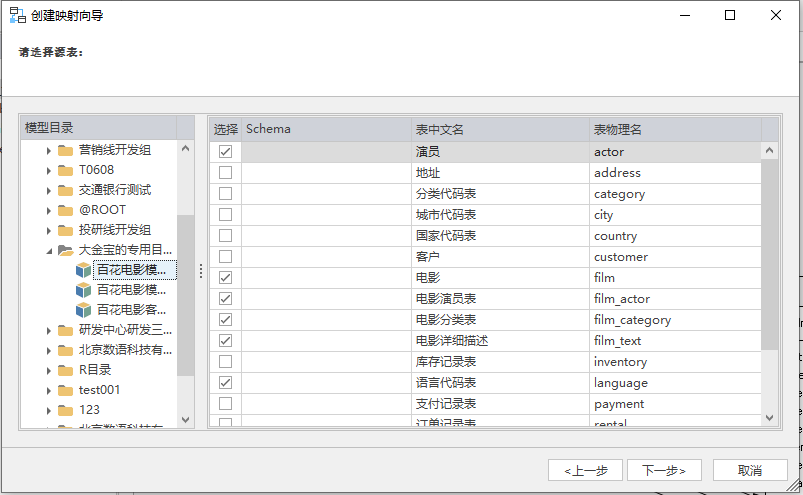Viewport: 803px width, 495px height.
Task: Select the 库存记录表 table name cell
Action: pyautogui.click(x=500, y=361)
